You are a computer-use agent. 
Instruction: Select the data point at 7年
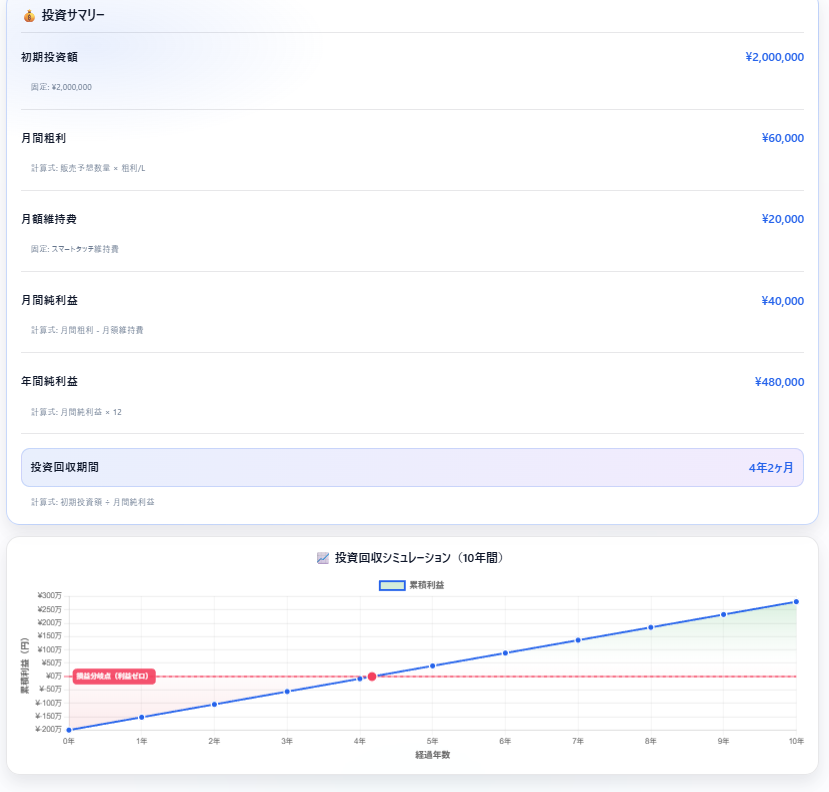pos(578,640)
